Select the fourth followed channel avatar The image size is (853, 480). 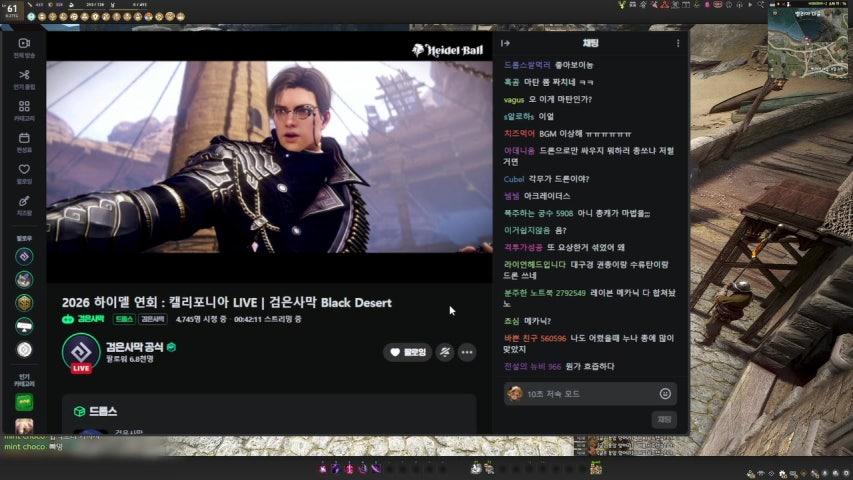pyautogui.click(x=24, y=327)
